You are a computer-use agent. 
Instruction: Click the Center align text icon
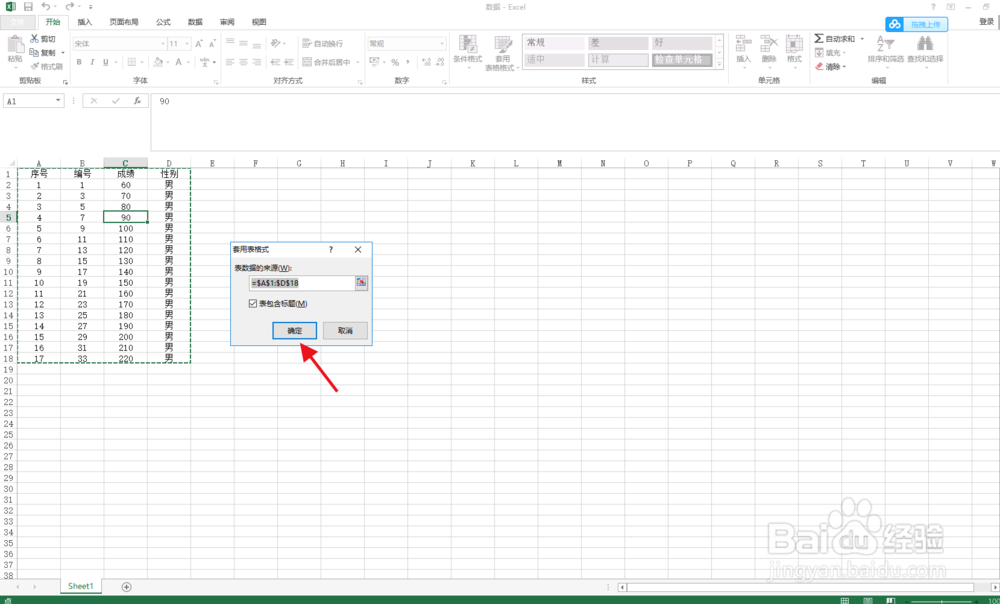(244, 62)
